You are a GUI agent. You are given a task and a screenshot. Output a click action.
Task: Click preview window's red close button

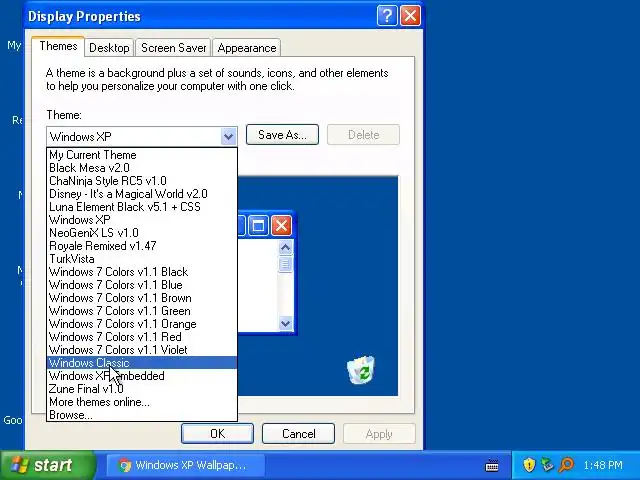(281, 226)
